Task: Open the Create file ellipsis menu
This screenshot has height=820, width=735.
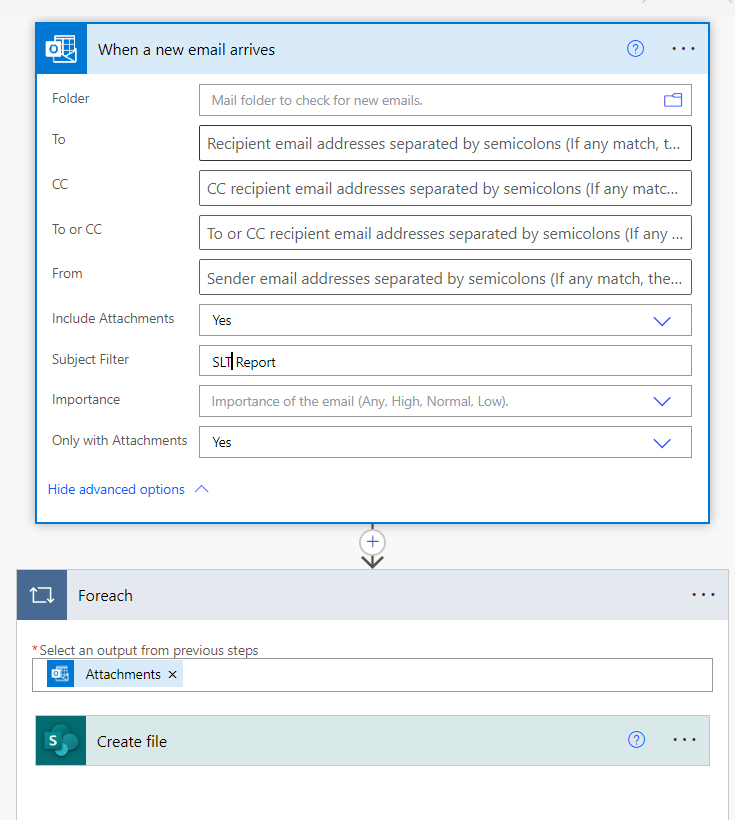Action: 684,739
